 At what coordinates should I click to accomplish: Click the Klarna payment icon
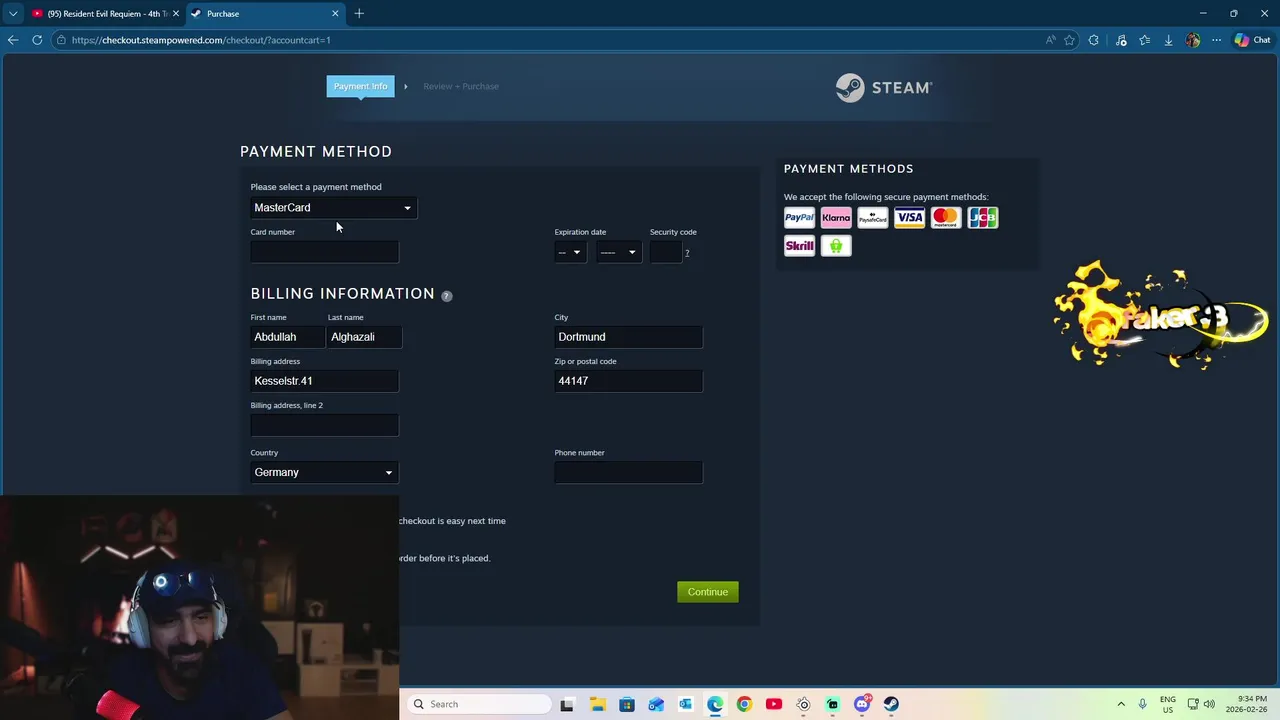click(x=836, y=217)
